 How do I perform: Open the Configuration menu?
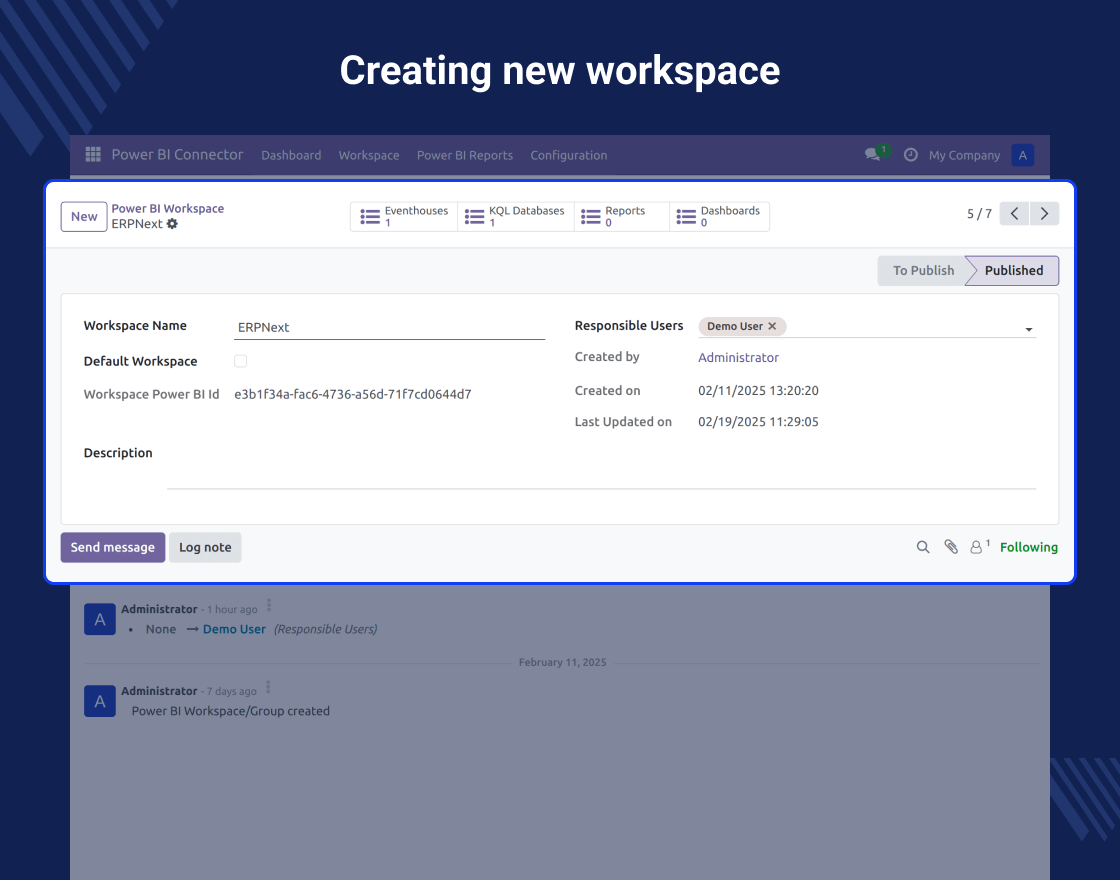point(568,155)
